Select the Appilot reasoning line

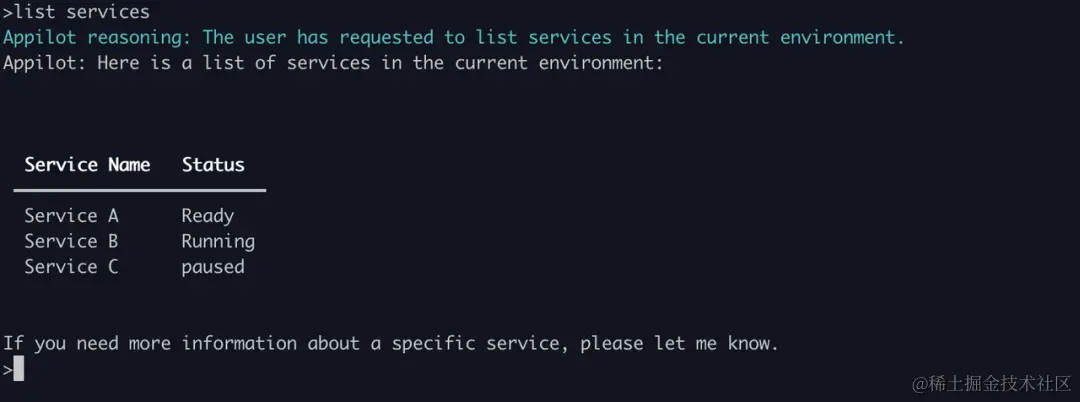pyautogui.click(x=453, y=37)
